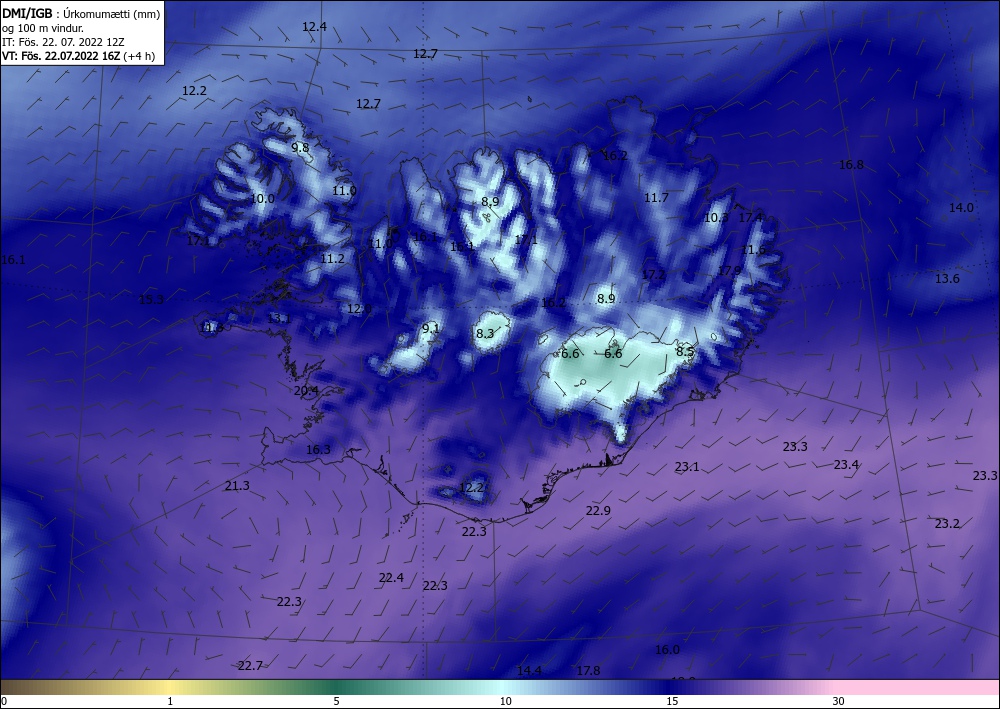Click the value 16.0 on the map
The width and height of the screenshot is (1000, 709).
[667, 650]
